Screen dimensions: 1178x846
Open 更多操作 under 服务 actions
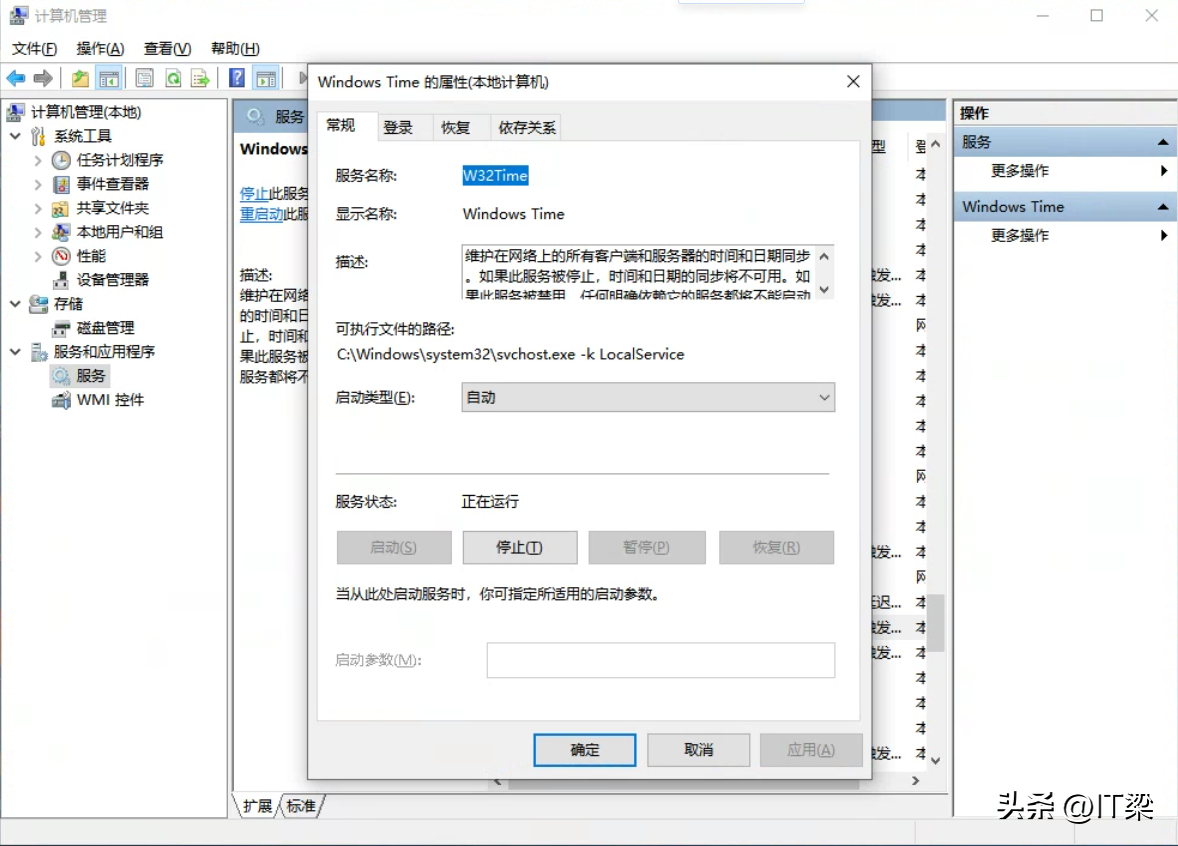coord(1019,171)
